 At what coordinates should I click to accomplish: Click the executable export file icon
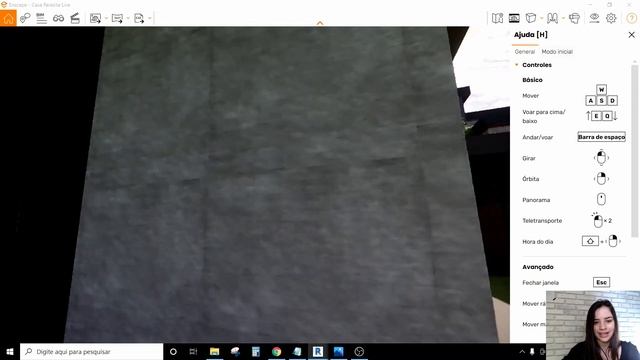tap(139, 18)
